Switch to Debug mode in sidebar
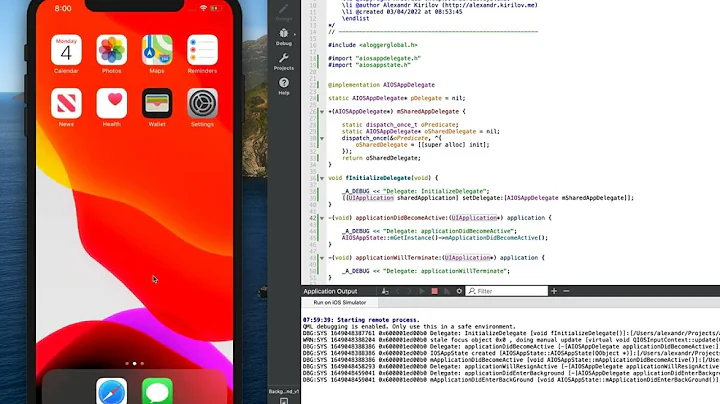This screenshot has height=404, width=720. (x=284, y=37)
